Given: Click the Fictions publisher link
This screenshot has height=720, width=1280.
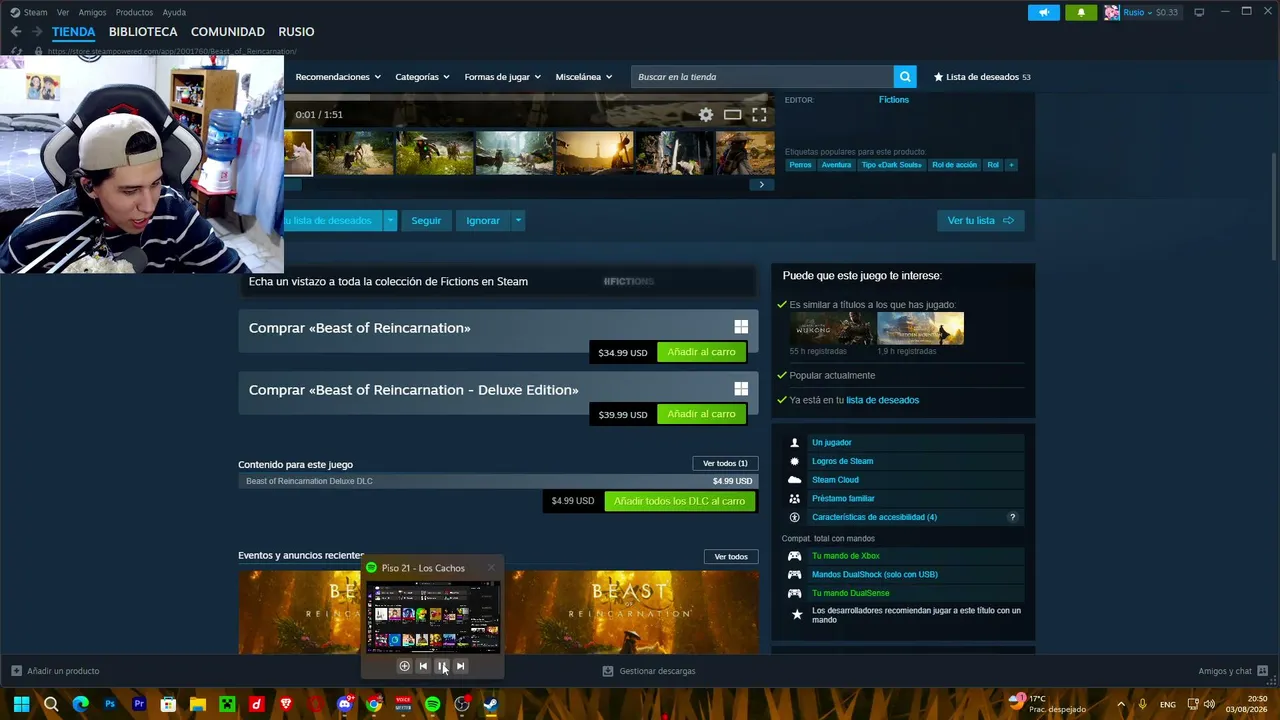Looking at the screenshot, I should pos(894,100).
